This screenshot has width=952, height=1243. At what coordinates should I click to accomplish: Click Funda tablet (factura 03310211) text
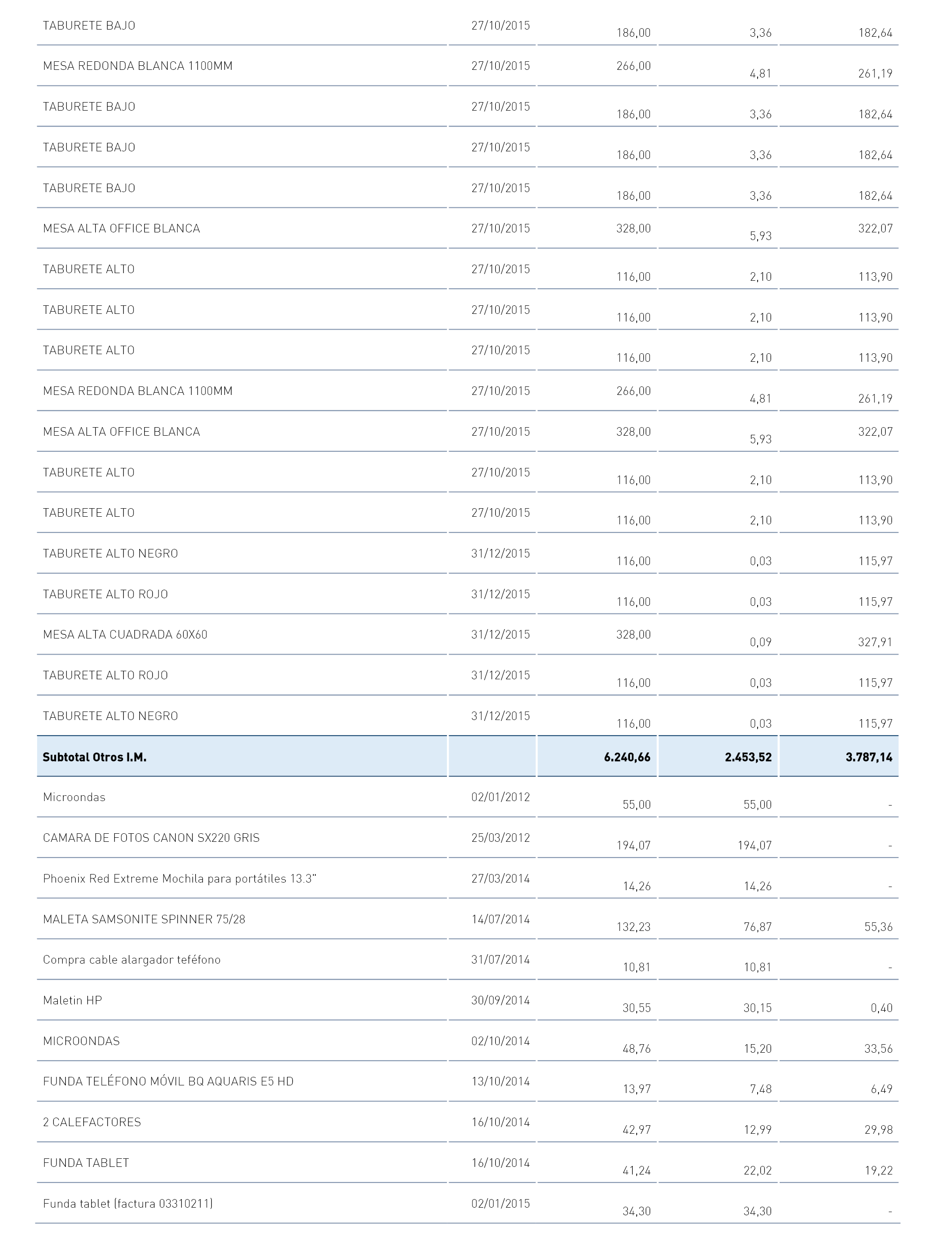click(x=128, y=1203)
